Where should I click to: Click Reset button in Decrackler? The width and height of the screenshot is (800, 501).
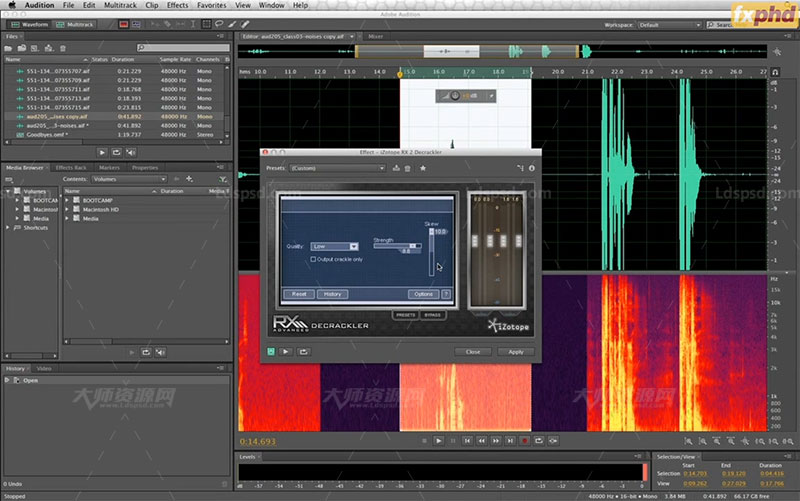[299, 294]
